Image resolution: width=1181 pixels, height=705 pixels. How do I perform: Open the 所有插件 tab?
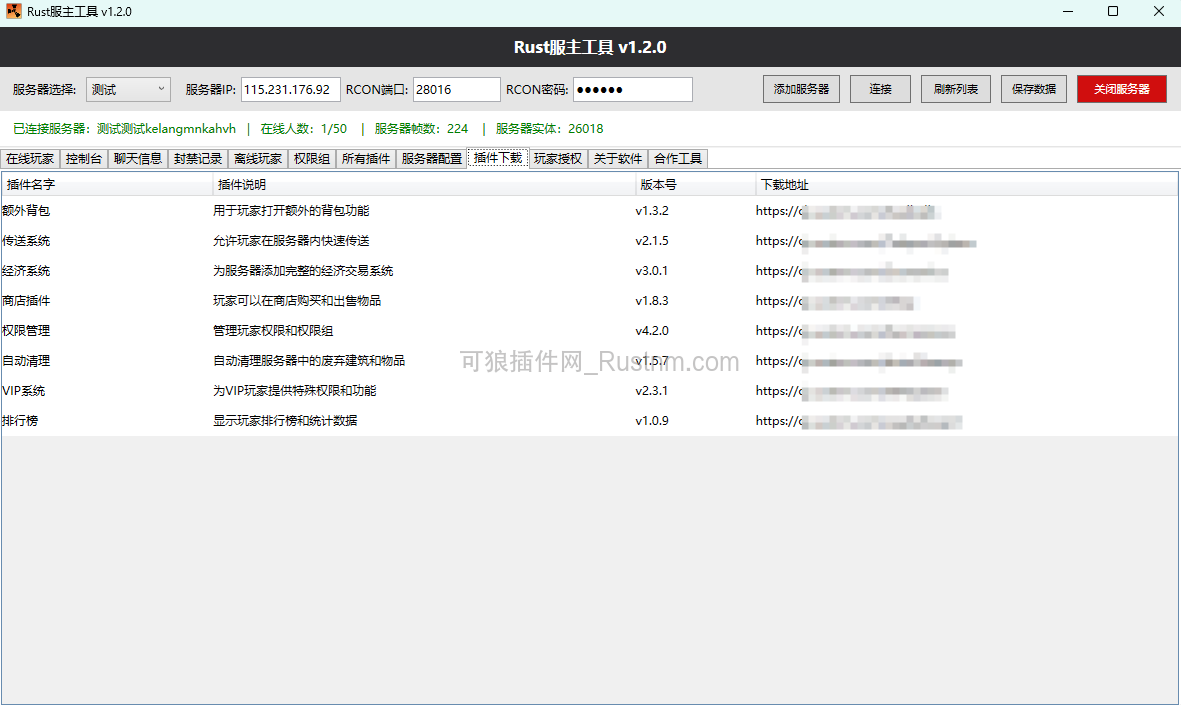(365, 158)
